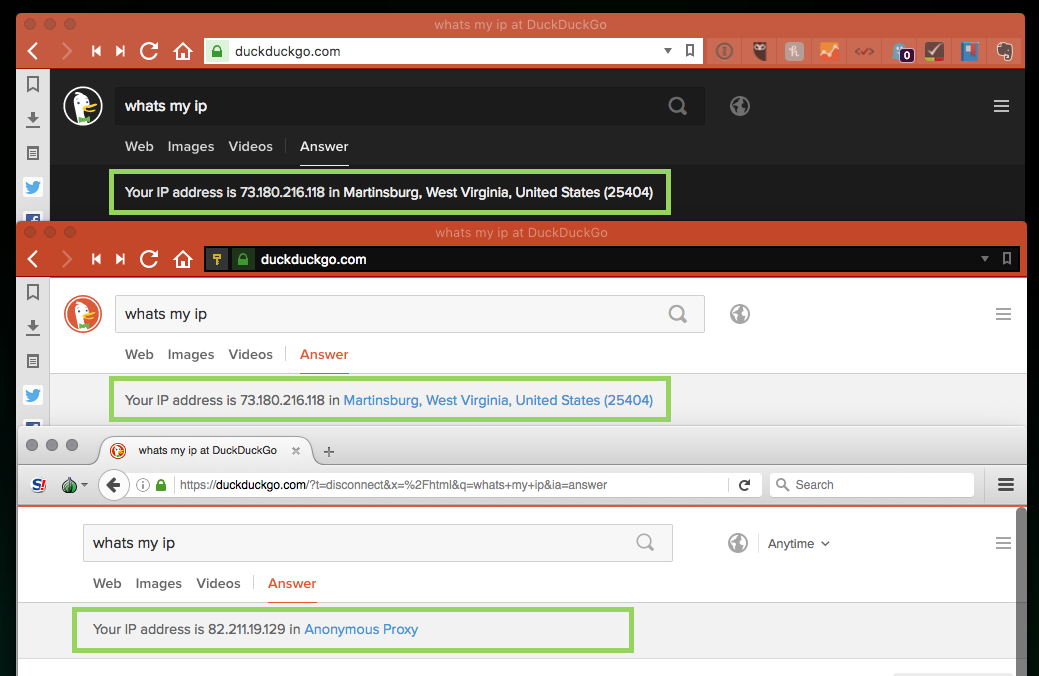
Task: Close the 'whats my ip at DuckDuckGo' Firefox tab
Action: (x=296, y=451)
